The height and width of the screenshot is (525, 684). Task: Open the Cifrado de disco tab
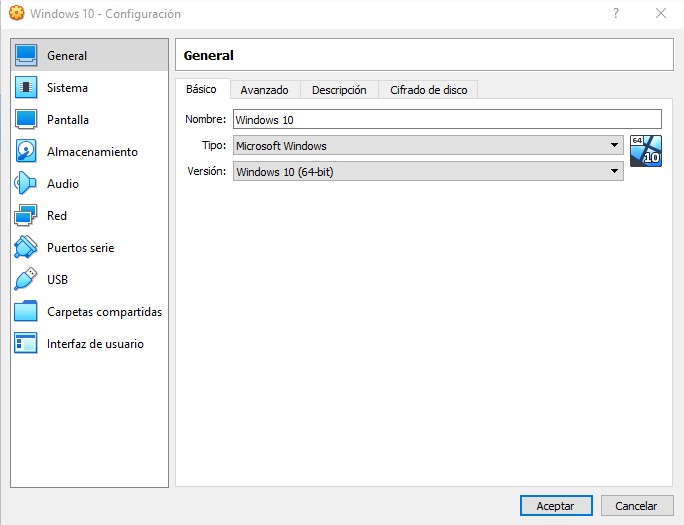click(428, 90)
